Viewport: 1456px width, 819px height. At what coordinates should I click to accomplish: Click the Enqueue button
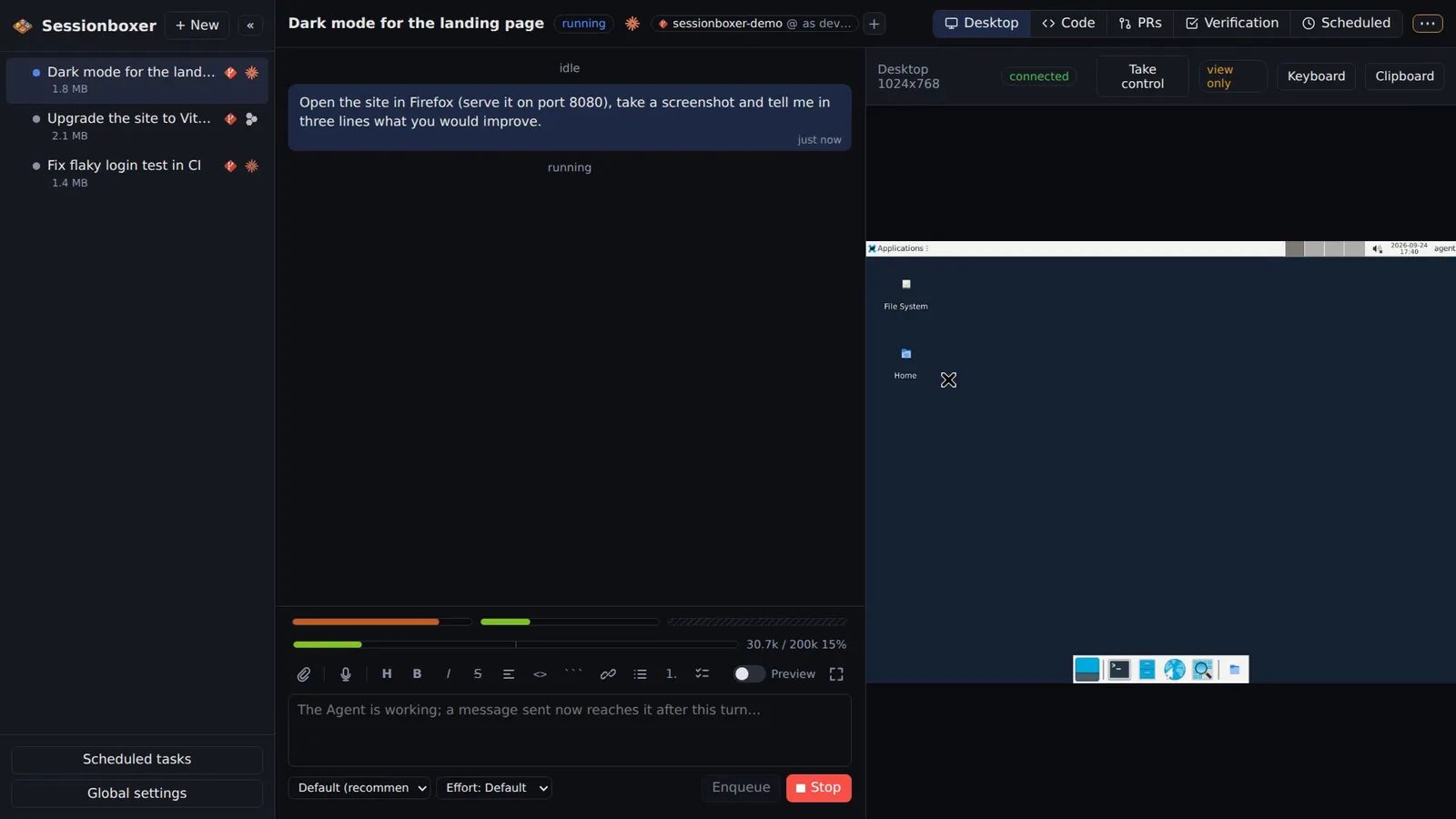(x=741, y=788)
